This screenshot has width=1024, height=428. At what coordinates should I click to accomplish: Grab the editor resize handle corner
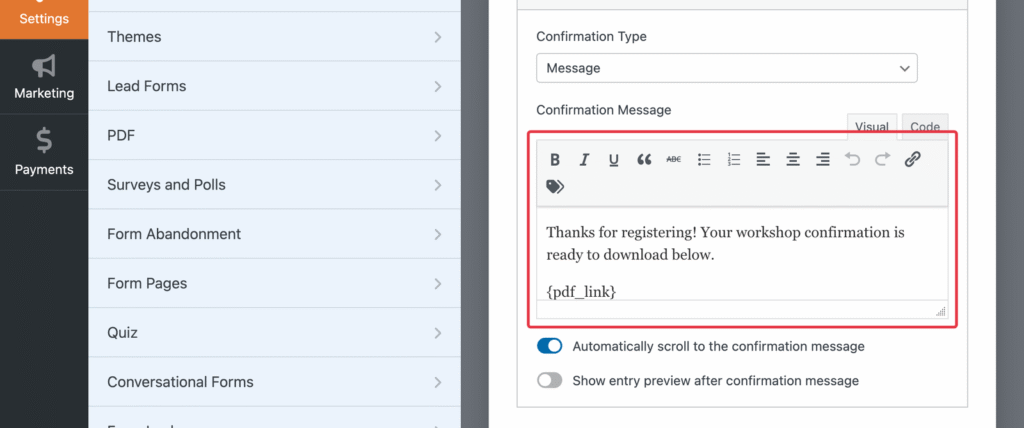pos(940,312)
